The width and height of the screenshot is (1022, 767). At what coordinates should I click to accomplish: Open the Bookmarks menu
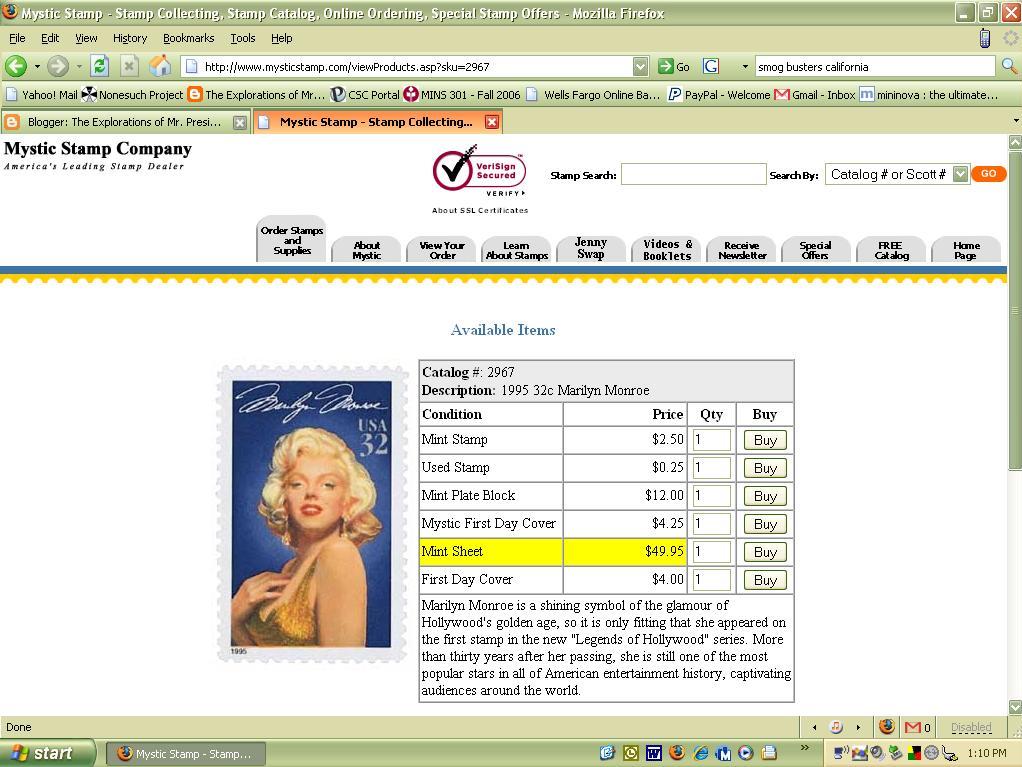click(188, 38)
